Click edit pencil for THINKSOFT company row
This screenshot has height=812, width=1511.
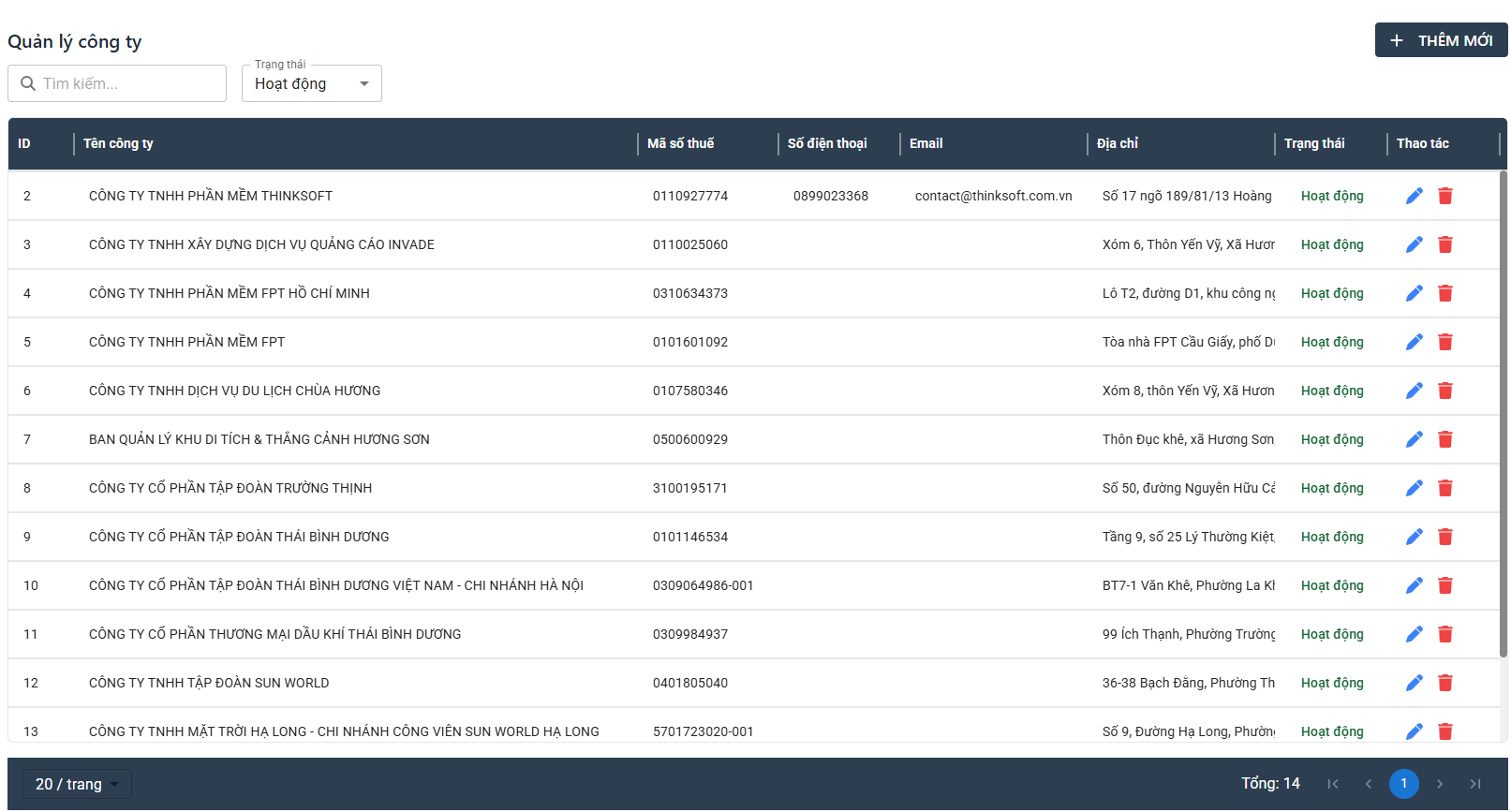coord(1414,196)
